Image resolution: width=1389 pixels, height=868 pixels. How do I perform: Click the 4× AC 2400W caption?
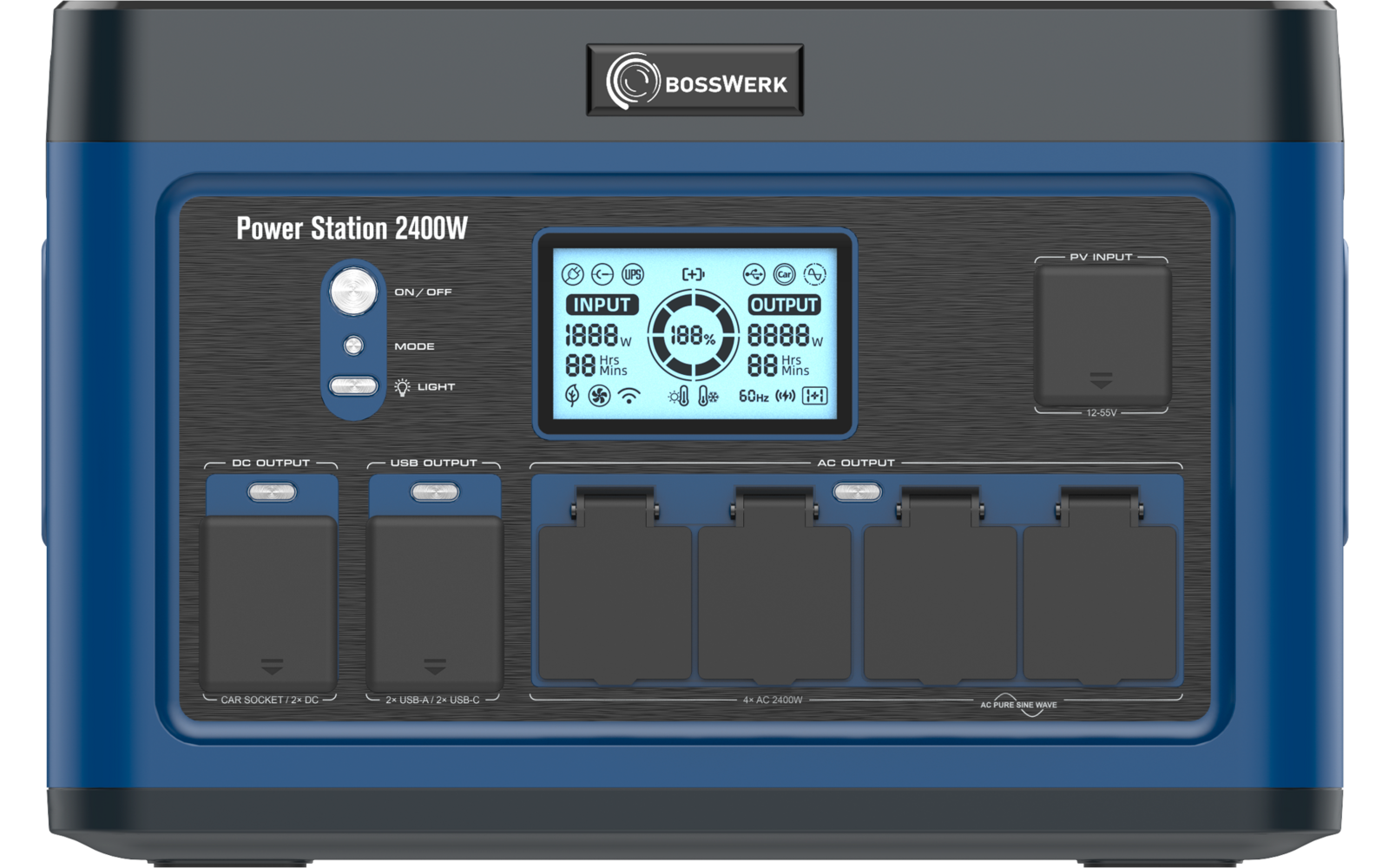coord(773,700)
